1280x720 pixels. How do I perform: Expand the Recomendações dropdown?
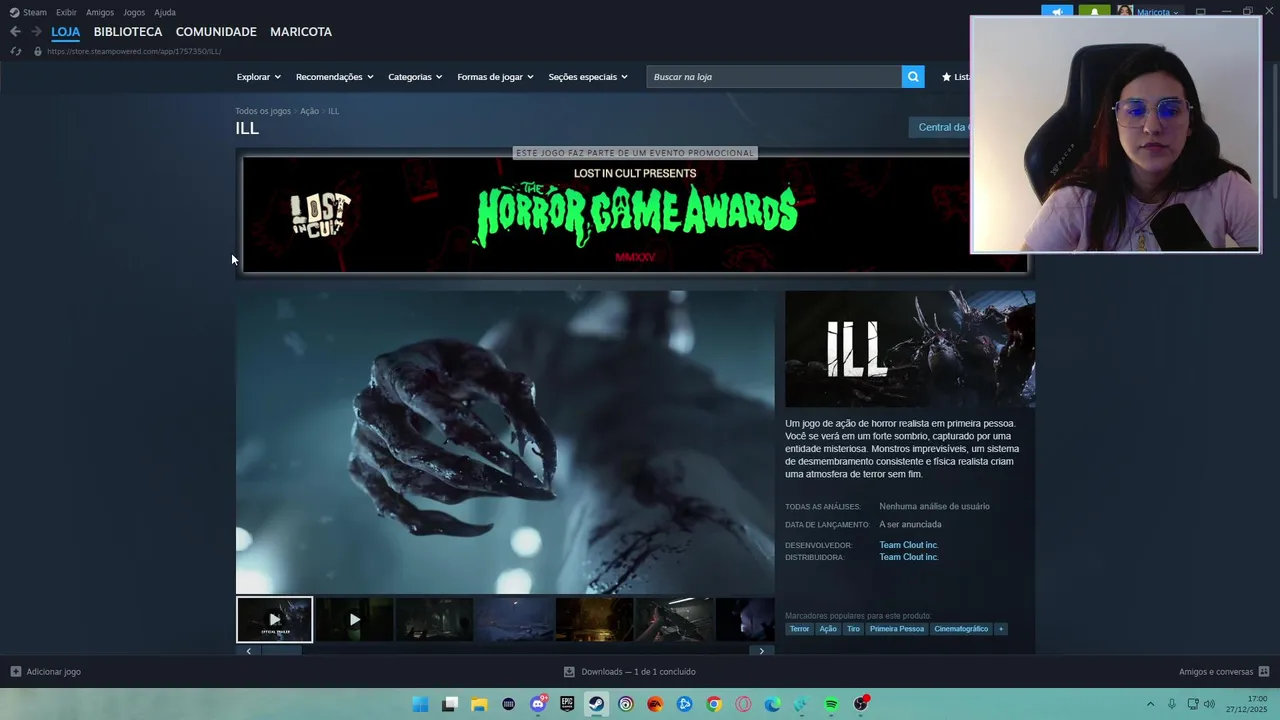[x=335, y=77]
